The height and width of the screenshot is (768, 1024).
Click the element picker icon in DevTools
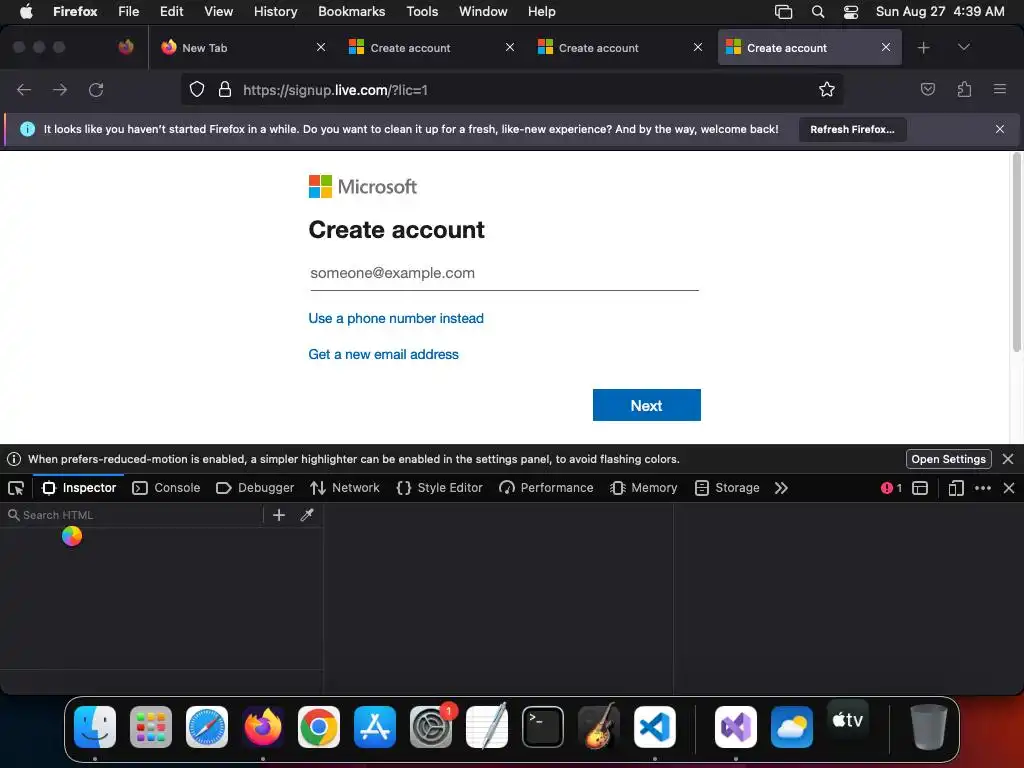(x=16, y=488)
